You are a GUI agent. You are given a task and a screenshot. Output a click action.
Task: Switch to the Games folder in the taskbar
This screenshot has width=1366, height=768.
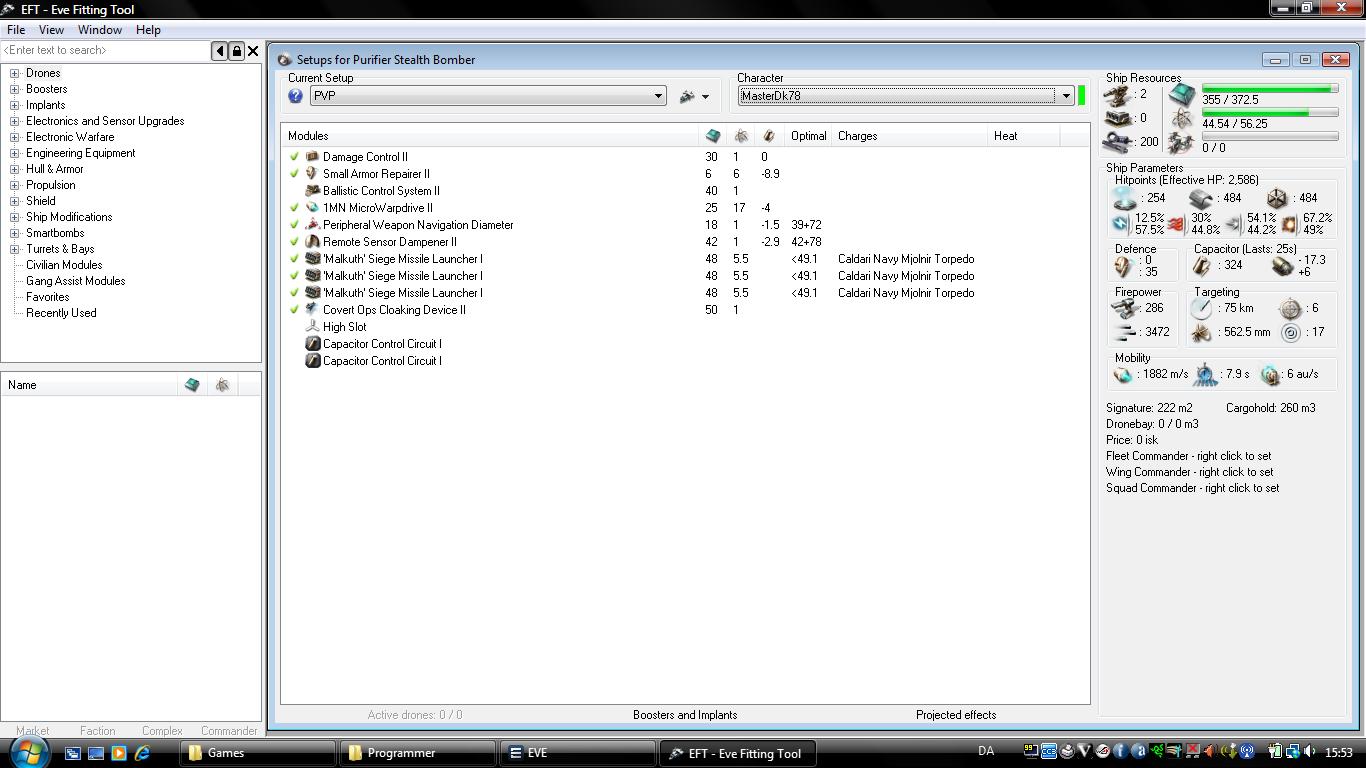(259, 753)
